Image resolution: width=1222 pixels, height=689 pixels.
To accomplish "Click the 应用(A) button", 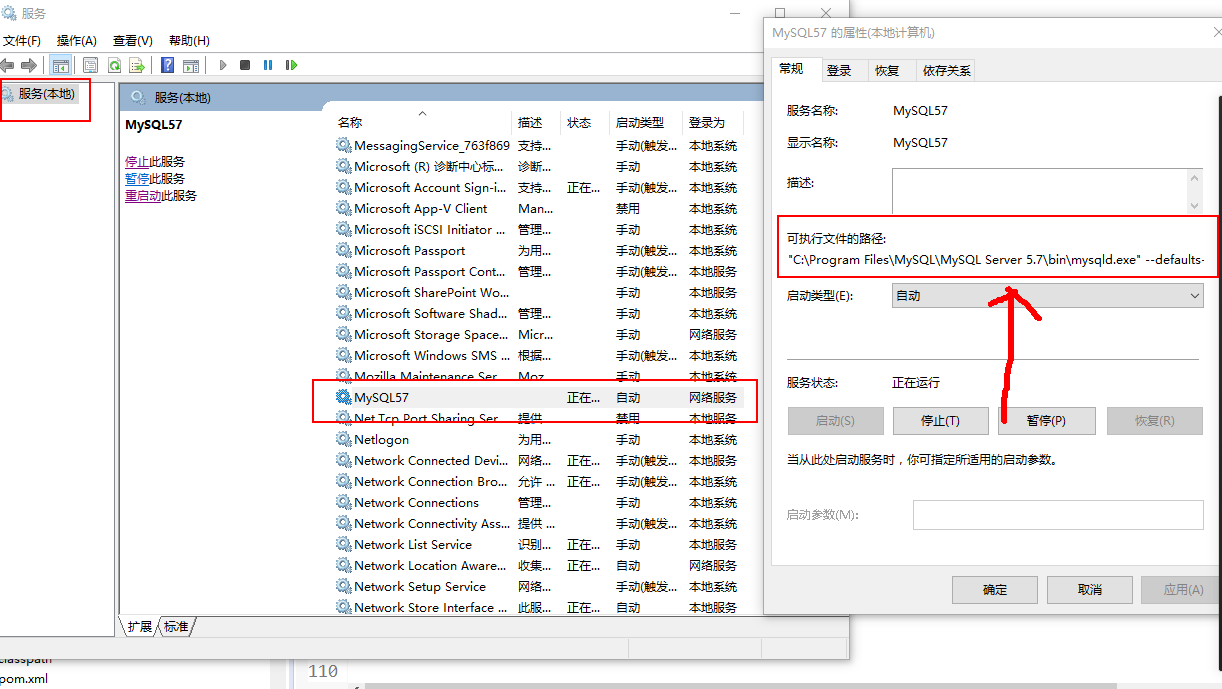I will coord(1183,589).
